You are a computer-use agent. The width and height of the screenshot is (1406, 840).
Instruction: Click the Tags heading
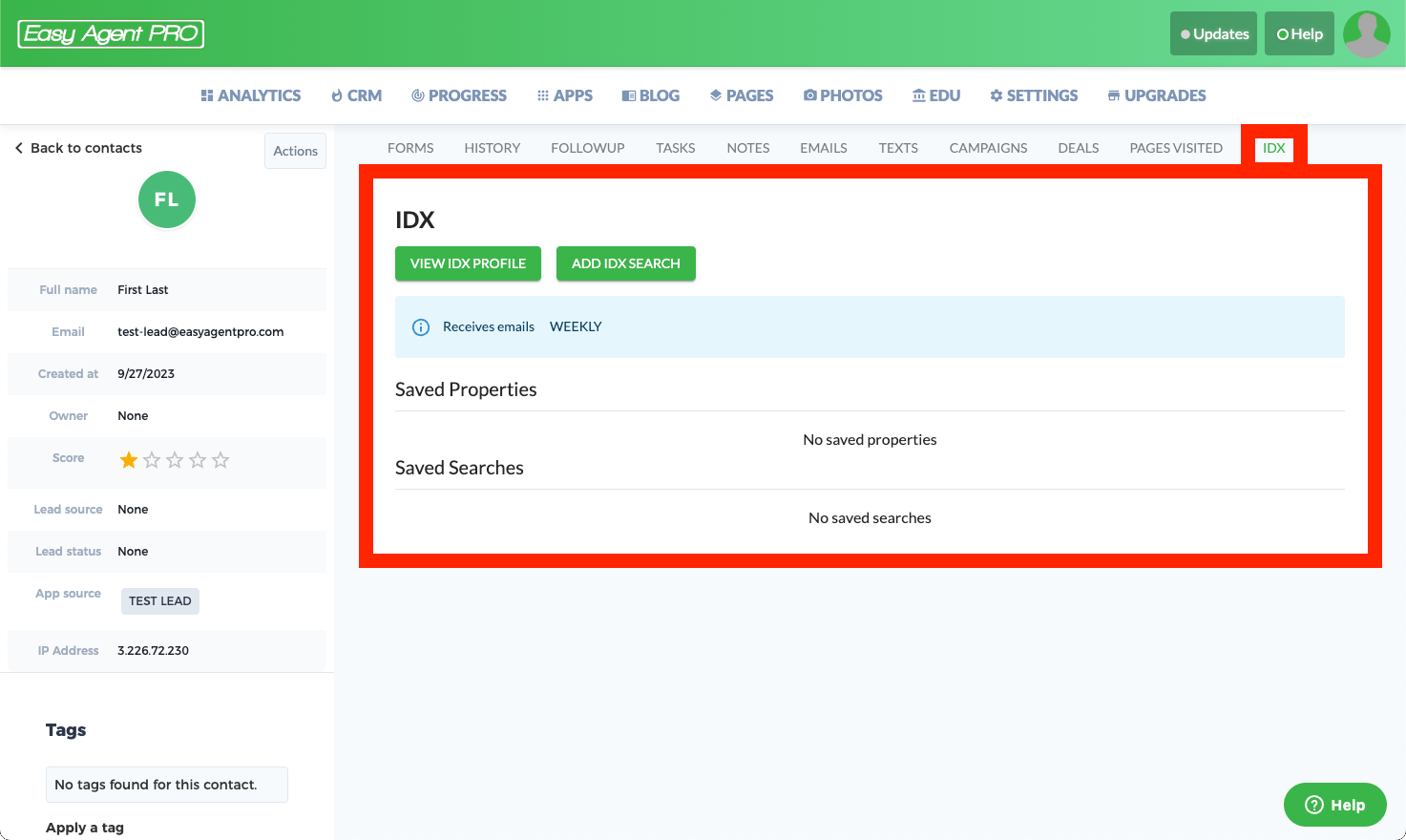(x=66, y=730)
